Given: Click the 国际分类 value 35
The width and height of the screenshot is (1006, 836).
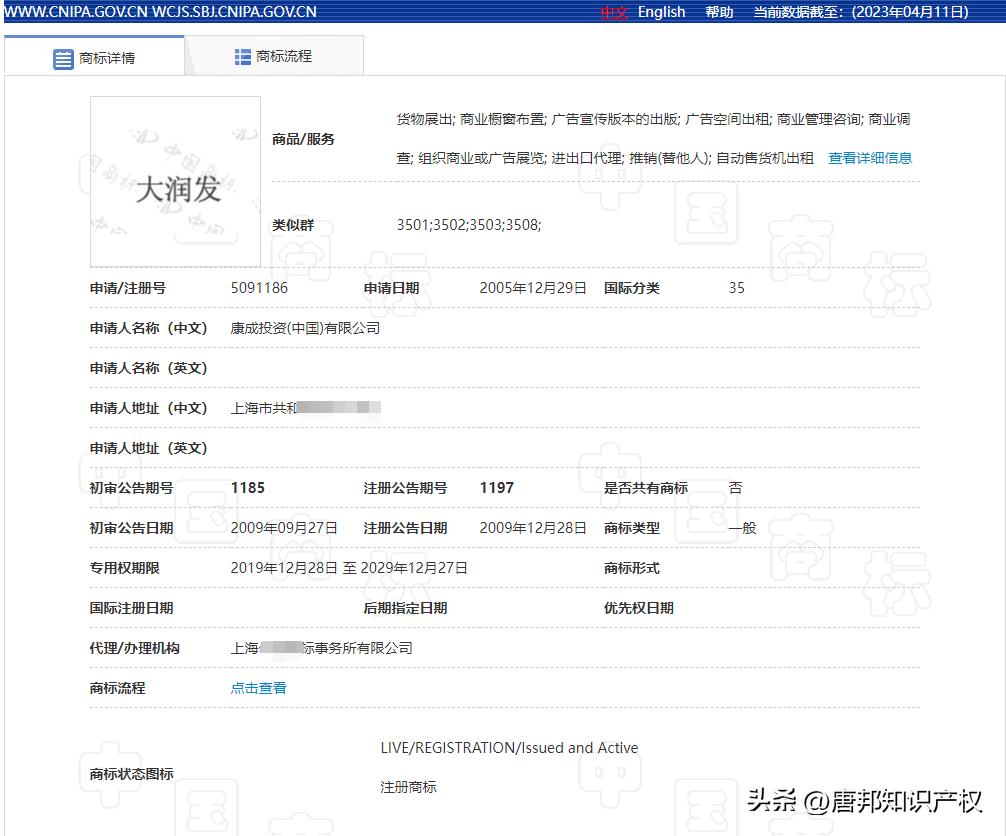Looking at the screenshot, I should click(736, 288).
